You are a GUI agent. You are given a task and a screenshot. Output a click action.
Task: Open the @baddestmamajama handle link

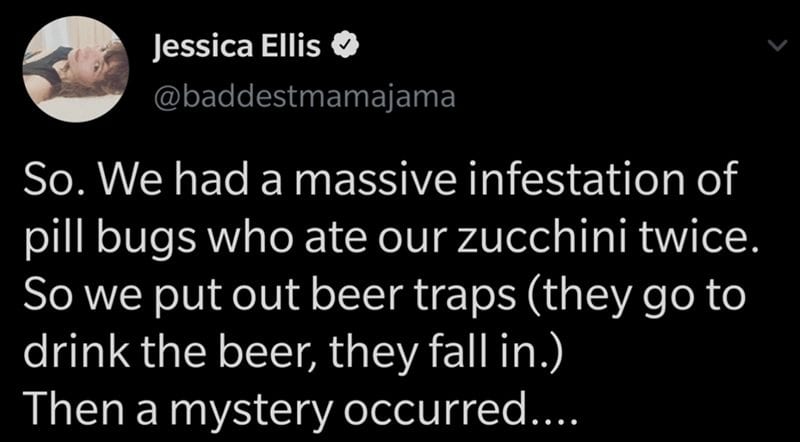(304, 96)
